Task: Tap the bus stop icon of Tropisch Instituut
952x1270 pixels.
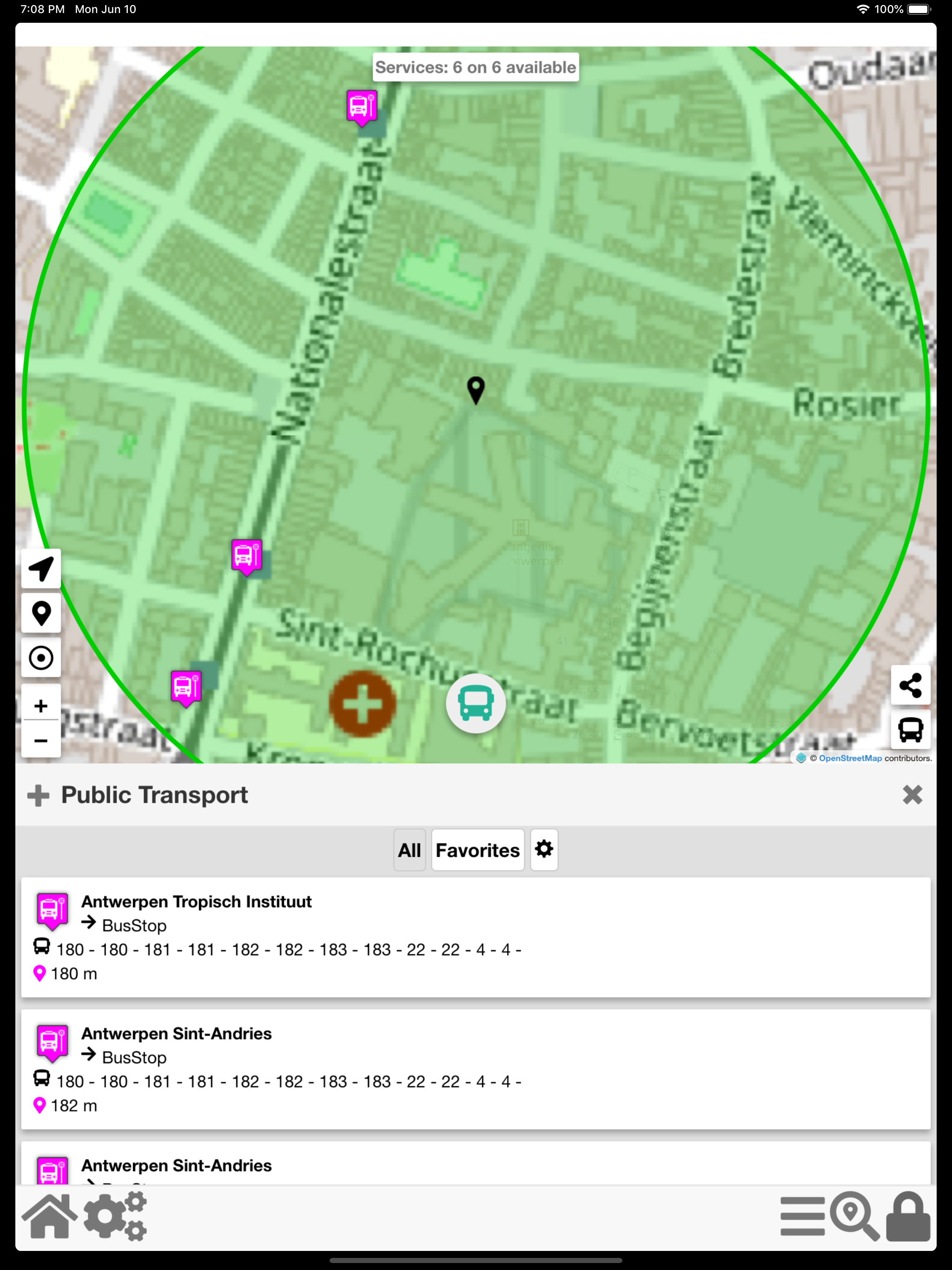Action: click(x=52, y=911)
